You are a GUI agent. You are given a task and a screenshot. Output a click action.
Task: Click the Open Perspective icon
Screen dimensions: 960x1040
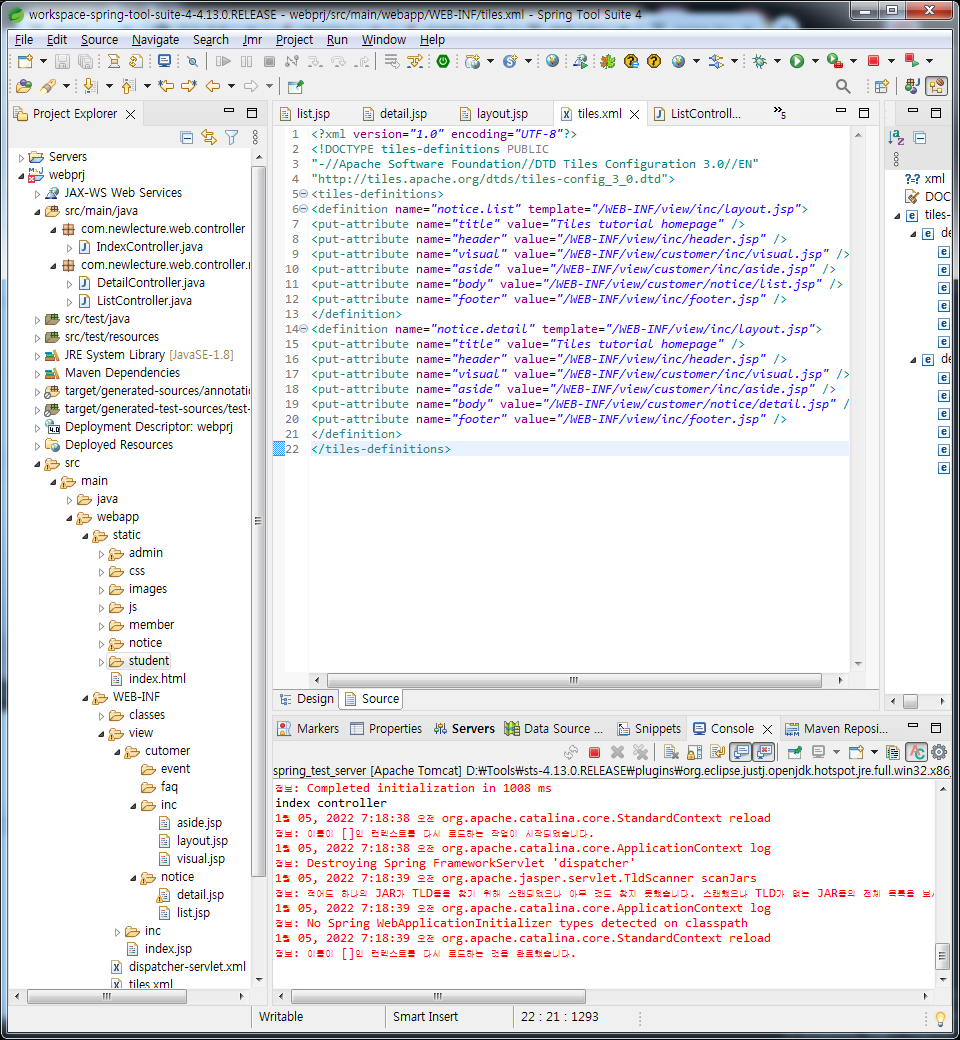click(882, 86)
